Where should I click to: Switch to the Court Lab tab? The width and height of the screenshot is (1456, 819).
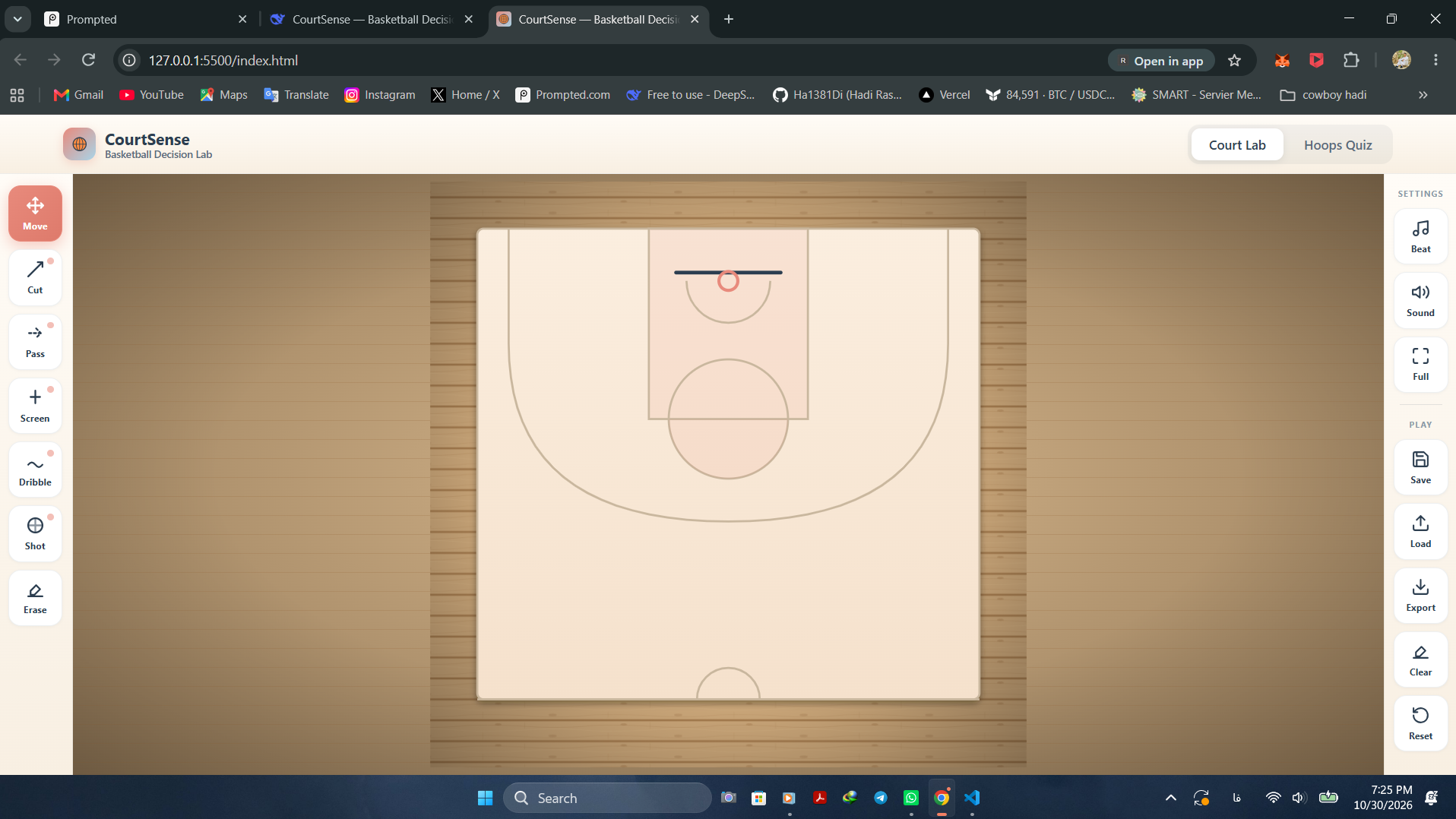[1237, 144]
